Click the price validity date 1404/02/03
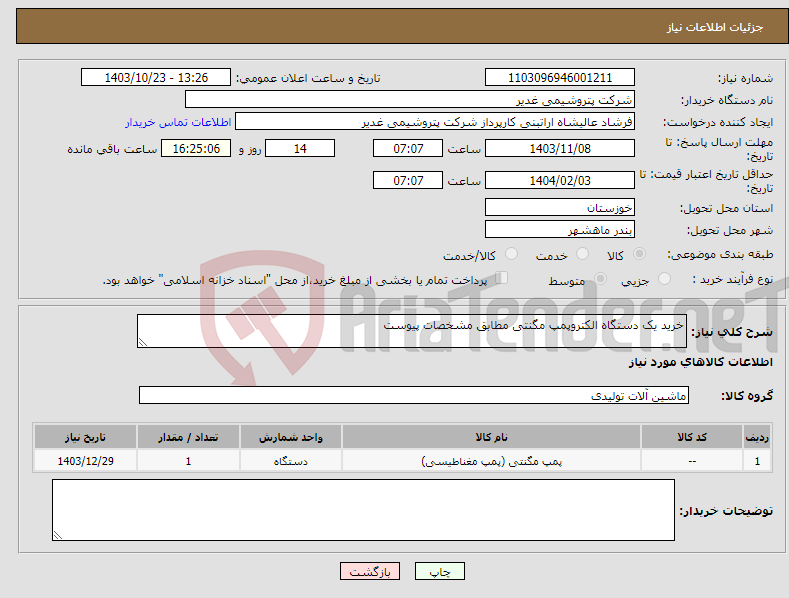789x598 pixels. point(560,180)
